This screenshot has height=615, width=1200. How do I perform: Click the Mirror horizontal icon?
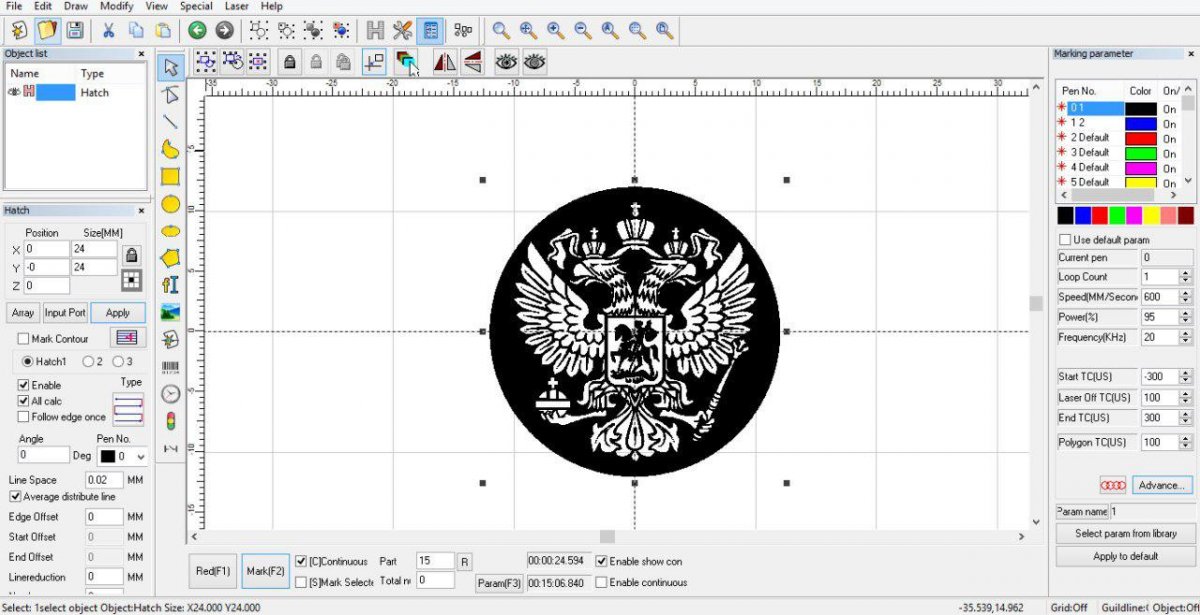click(445, 62)
